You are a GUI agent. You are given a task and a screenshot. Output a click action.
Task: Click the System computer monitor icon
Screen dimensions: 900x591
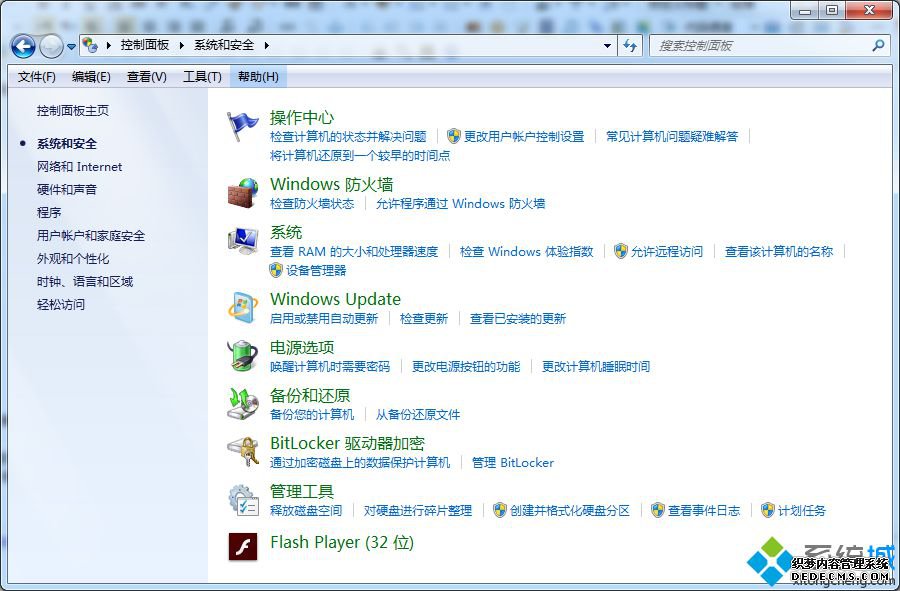point(243,241)
